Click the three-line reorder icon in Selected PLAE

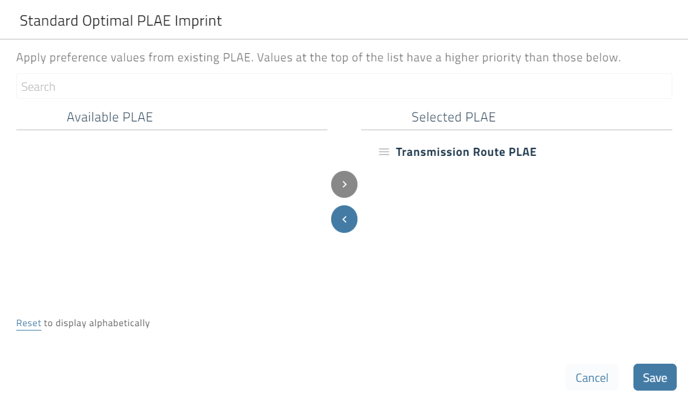click(384, 152)
